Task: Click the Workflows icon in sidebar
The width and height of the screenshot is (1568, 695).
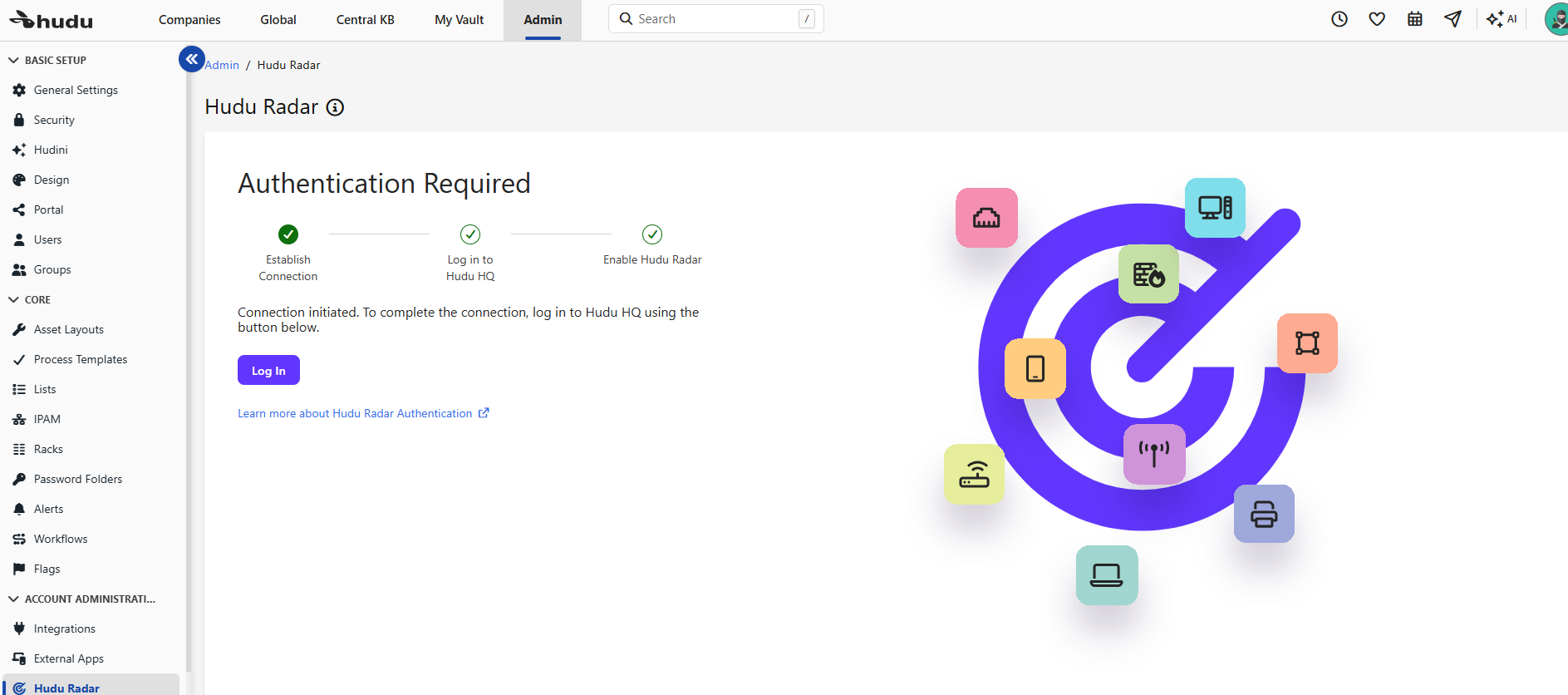Action: [19, 539]
